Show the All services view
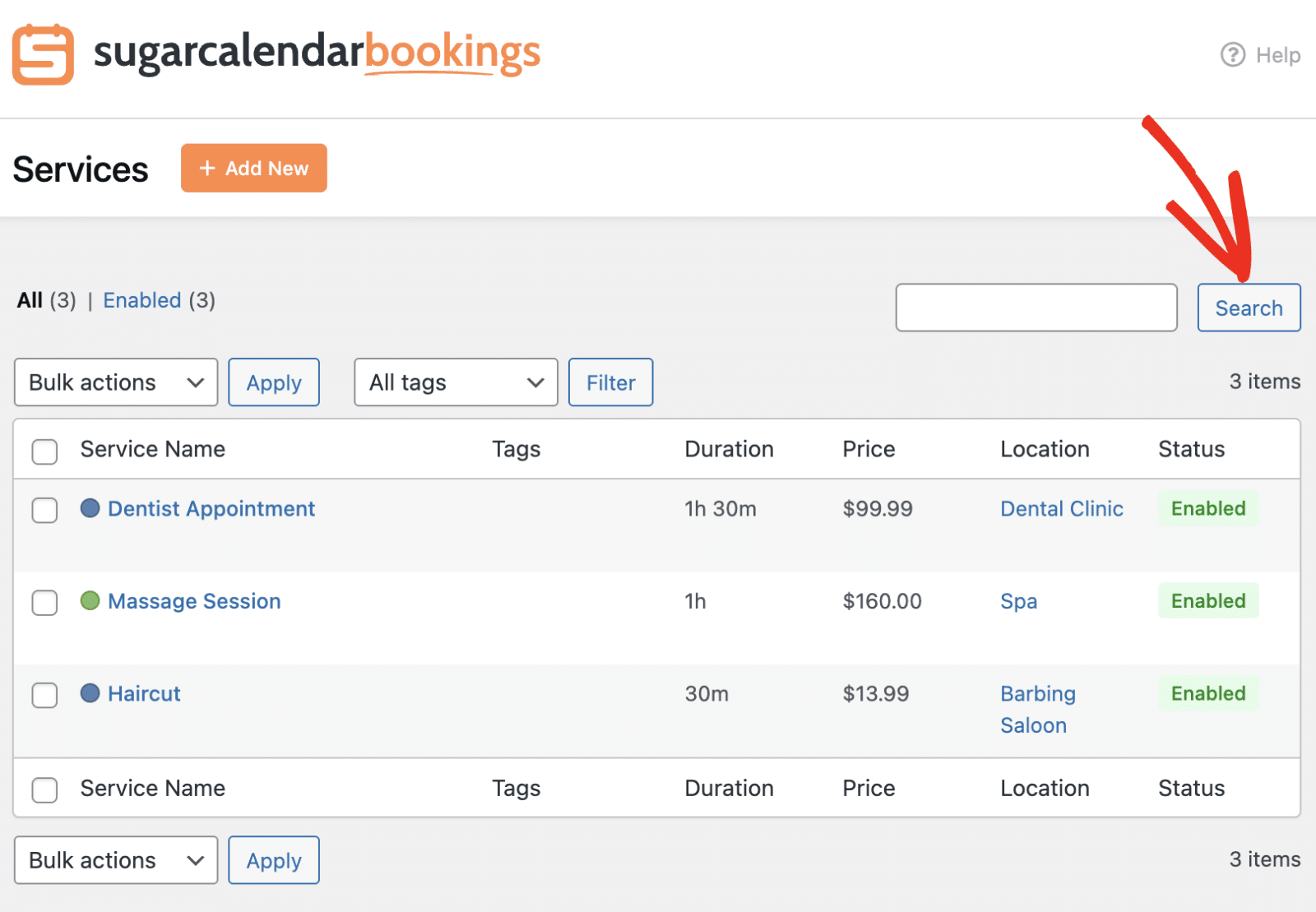Screen dimensions: 1316x912 [x=30, y=300]
